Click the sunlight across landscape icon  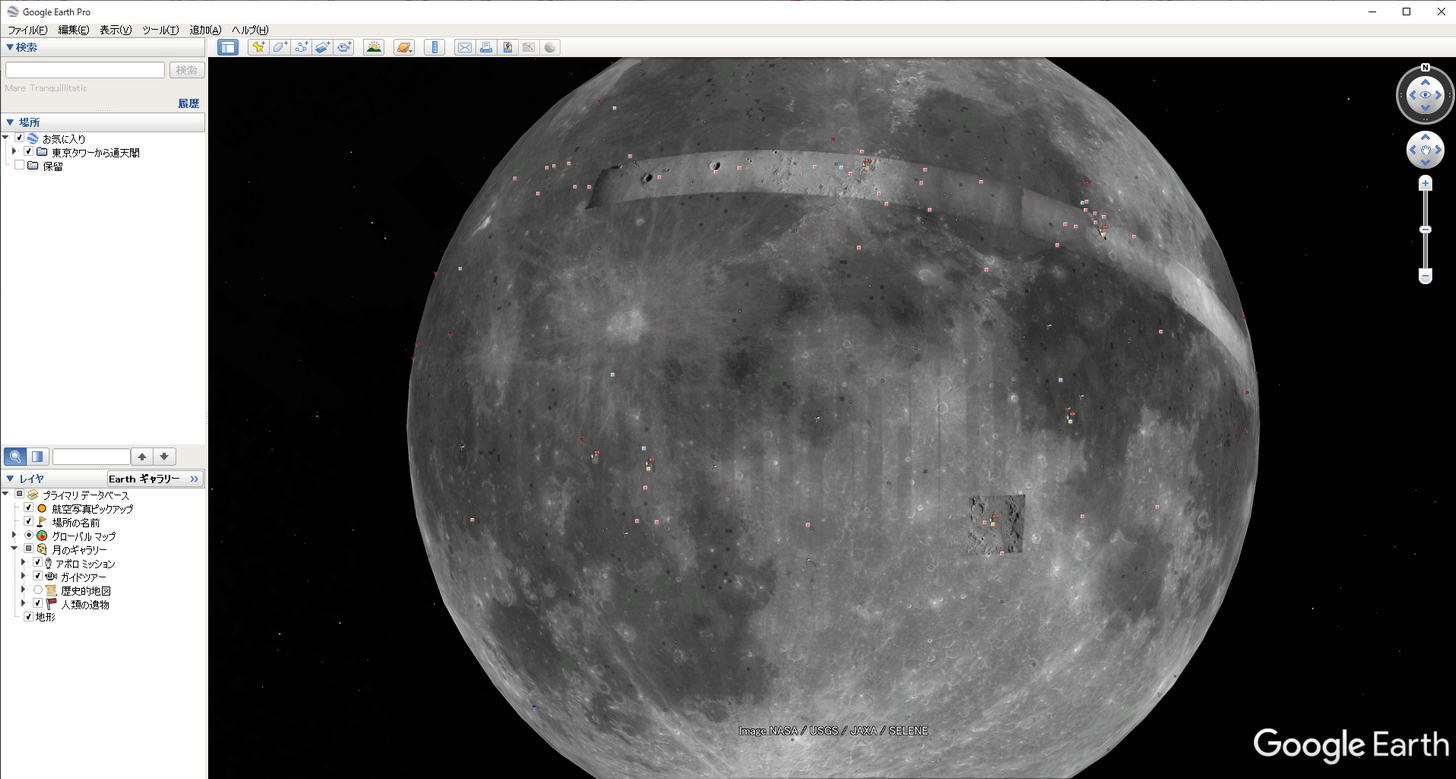374,47
